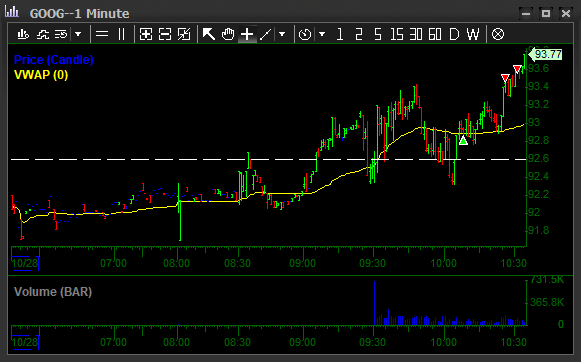Click the left red down-triangle sell marker
Screen dimensions: 581x362
505,78
